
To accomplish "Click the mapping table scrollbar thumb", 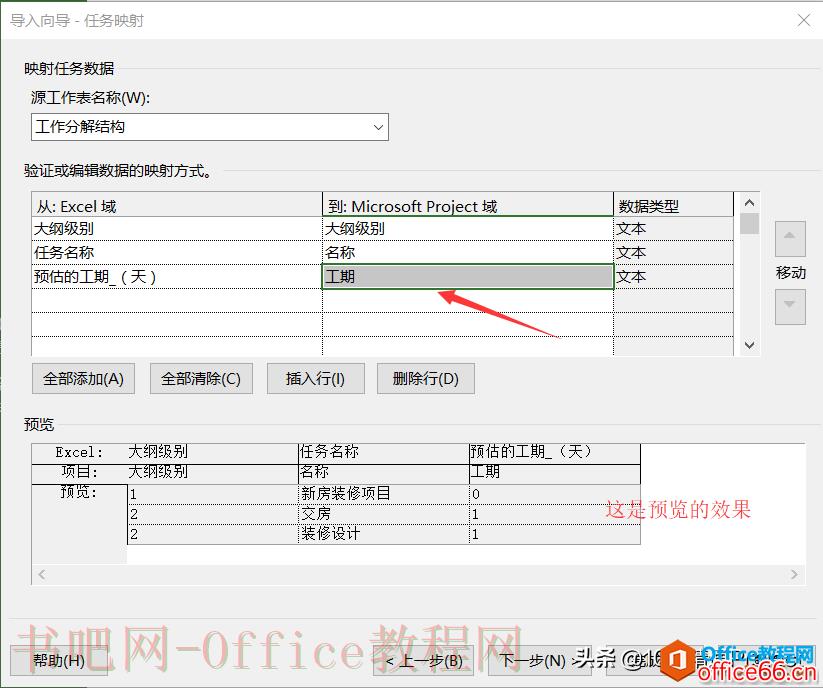I will click(750, 223).
